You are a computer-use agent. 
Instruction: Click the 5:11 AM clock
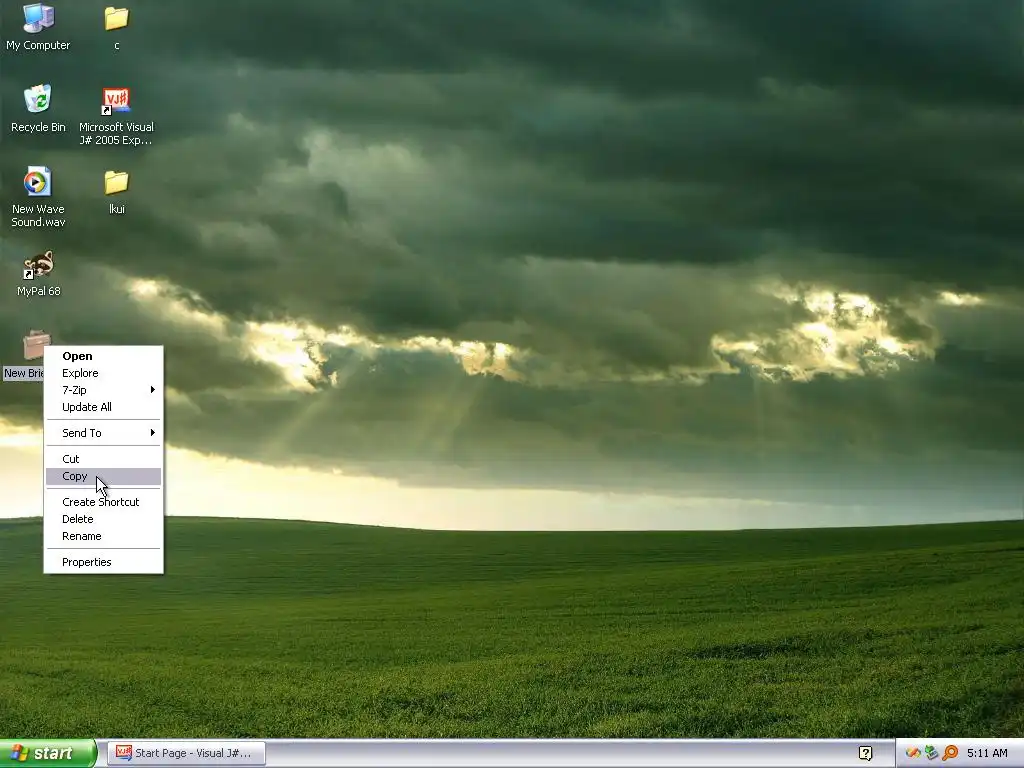(987, 753)
